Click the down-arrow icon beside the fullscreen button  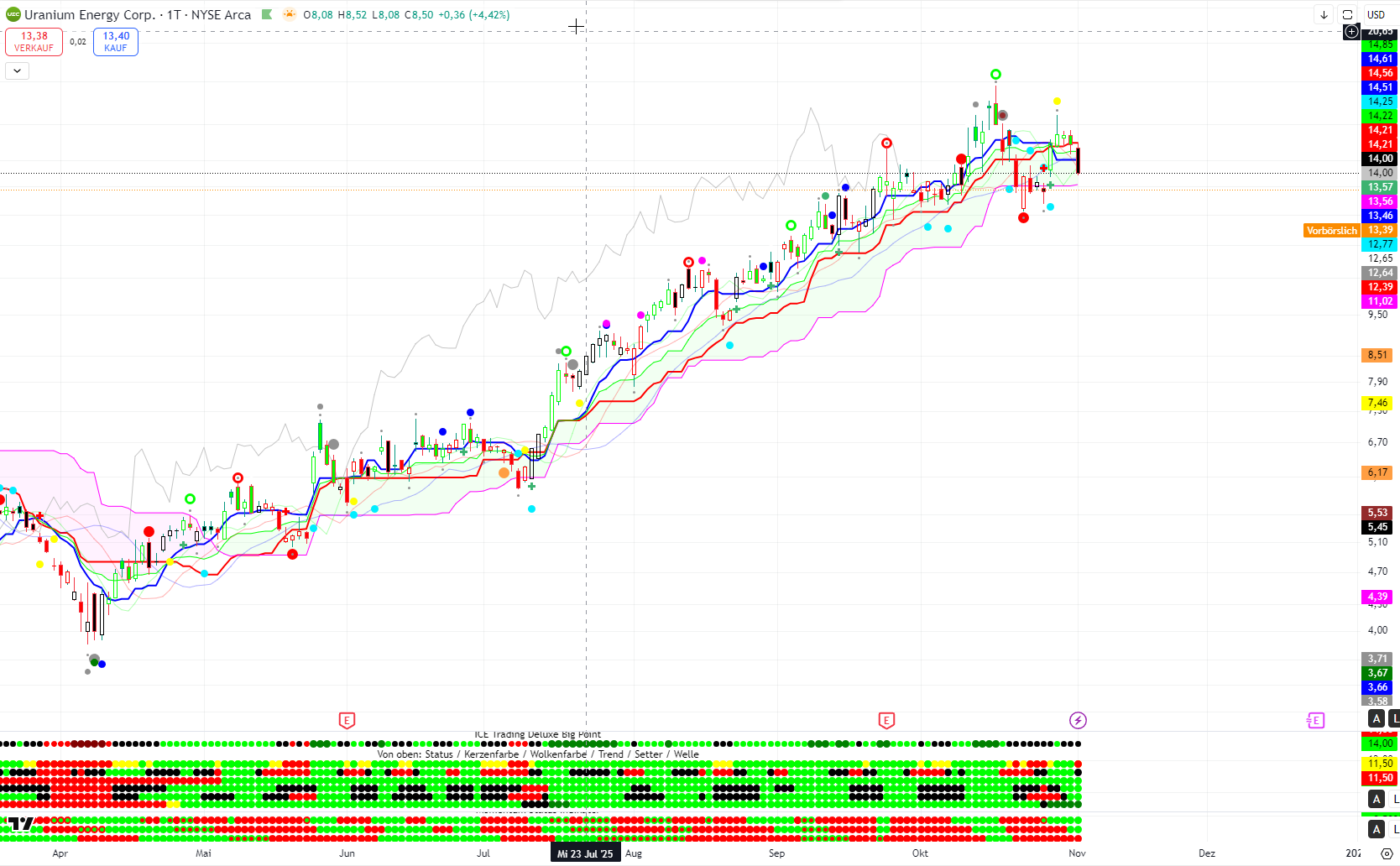tap(1324, 14)
